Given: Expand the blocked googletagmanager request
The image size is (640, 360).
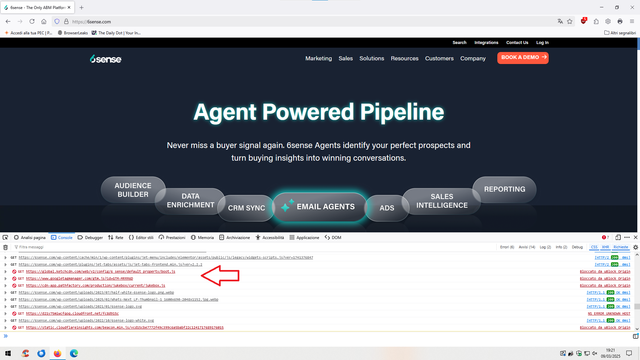Looking at the screenshot, I should coord(5,278).
